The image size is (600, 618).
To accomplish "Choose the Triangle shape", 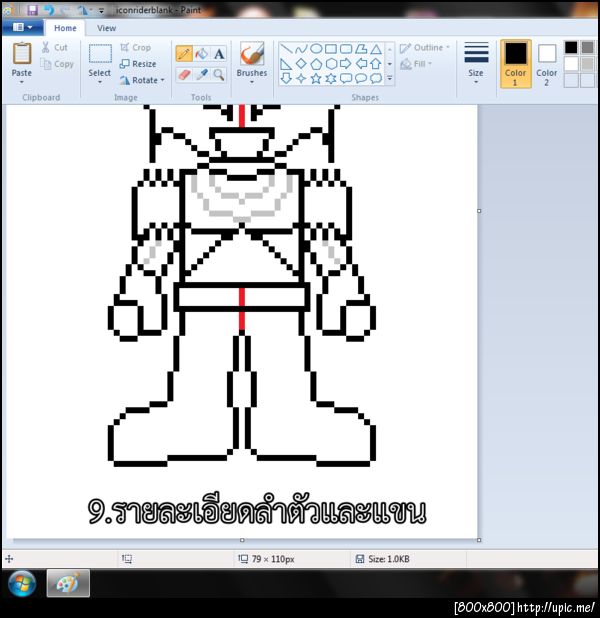I will [x=376, y=49].
